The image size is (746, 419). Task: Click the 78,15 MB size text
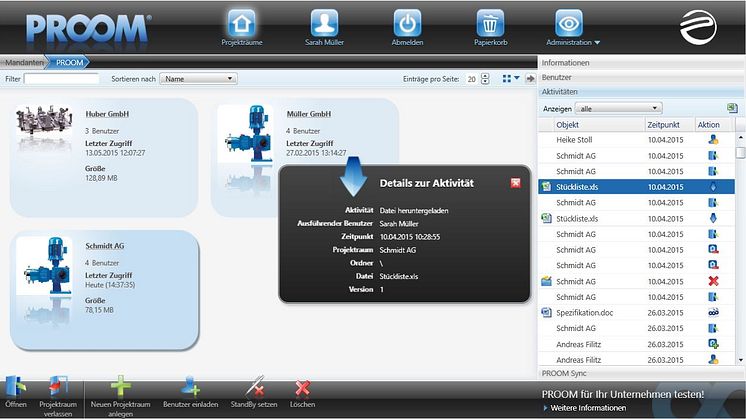coord(99,310)
